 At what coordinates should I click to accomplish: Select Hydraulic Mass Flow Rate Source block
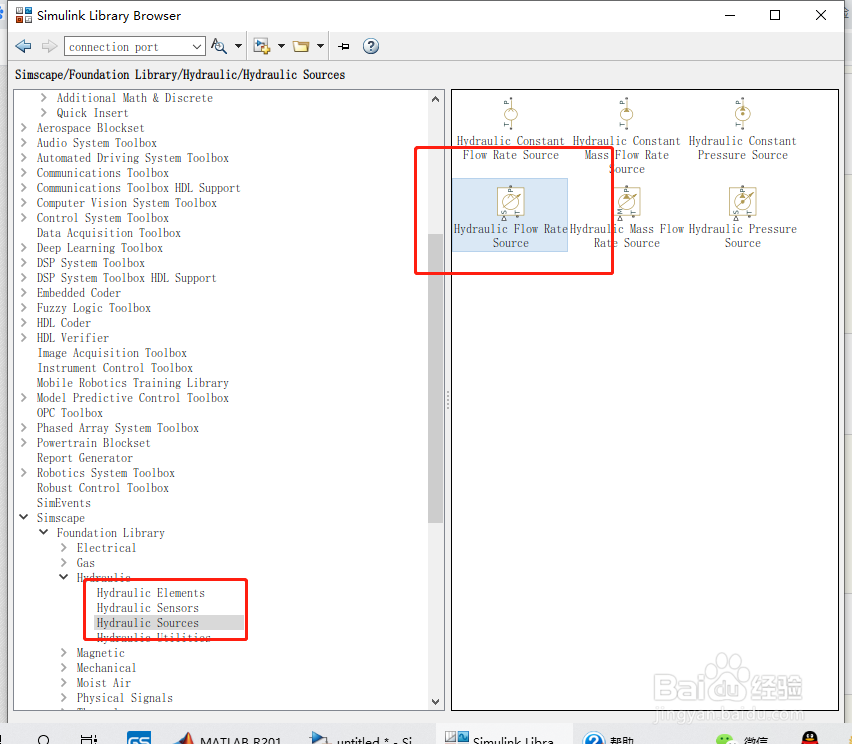(627, 217)
